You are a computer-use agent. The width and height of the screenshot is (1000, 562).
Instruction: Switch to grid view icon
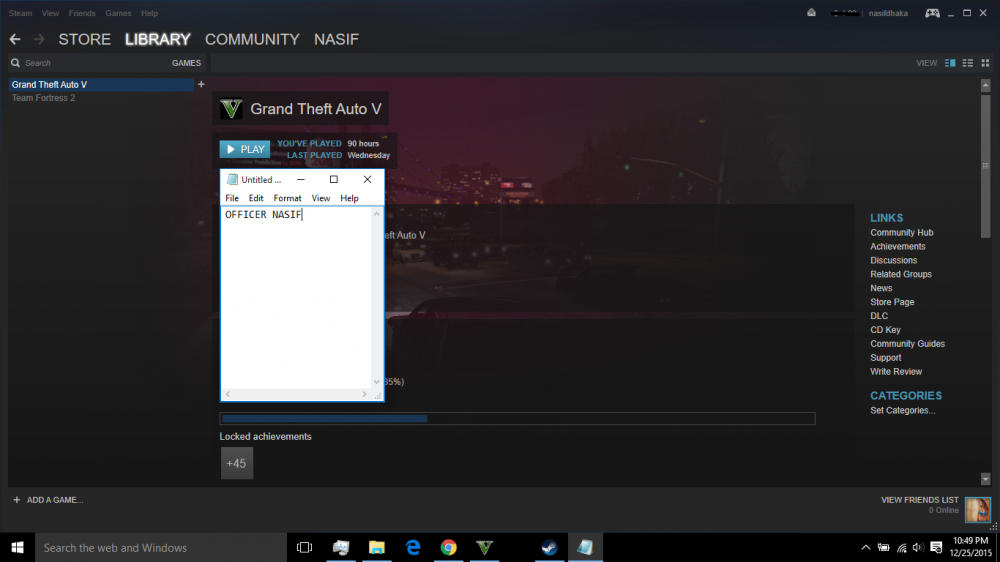coord(985,63)
